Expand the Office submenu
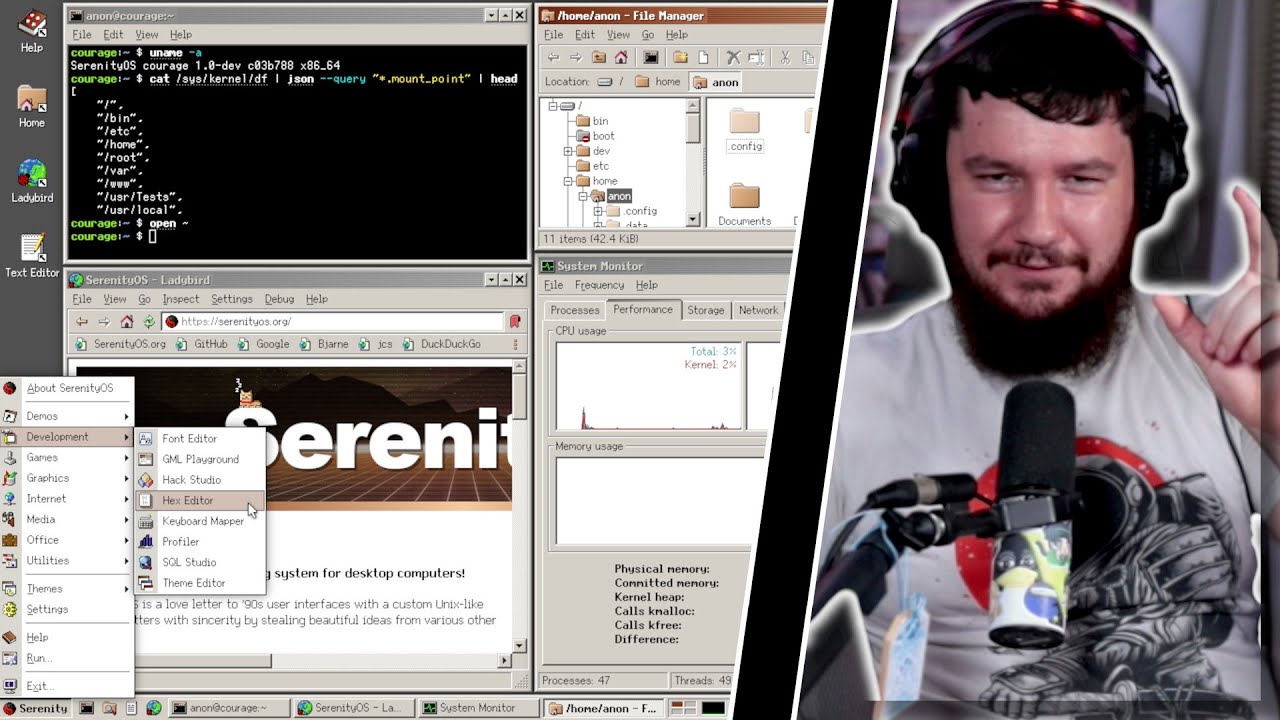The image size is (1280, 720). click(x=67, y=540)
